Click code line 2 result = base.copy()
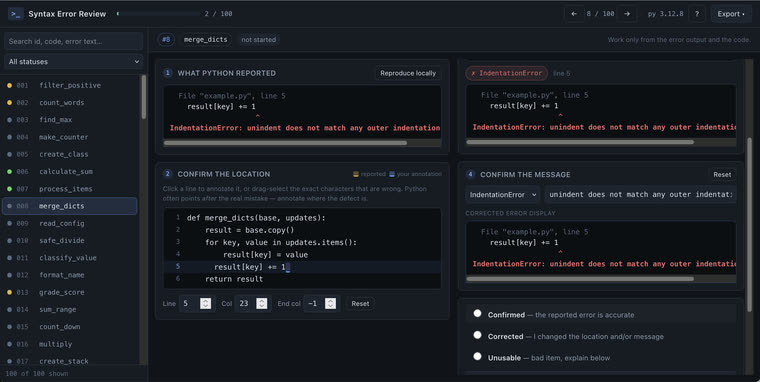This screenshot has width=760, height=382. [x=302, y=230]
